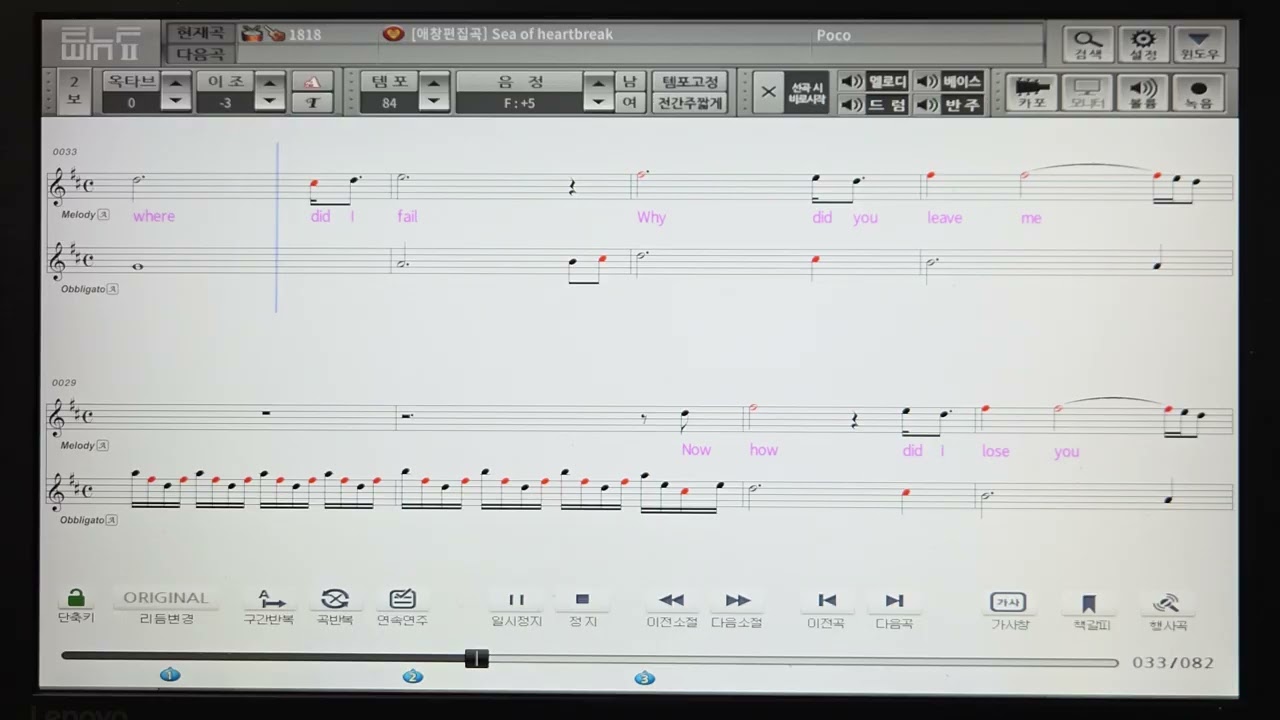This screenshot has width=1280, height=720.
Task: Open the 검색 search tool
Action: (x=1088, y=45)
